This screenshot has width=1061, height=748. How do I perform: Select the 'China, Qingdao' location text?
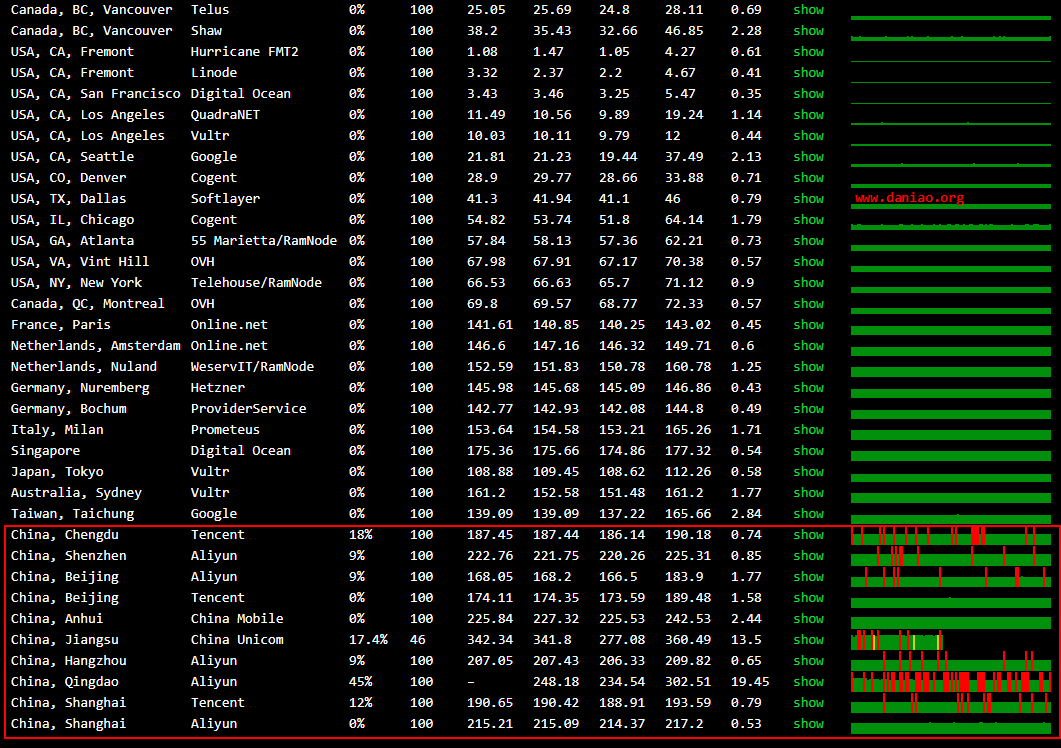coord(64,682)
